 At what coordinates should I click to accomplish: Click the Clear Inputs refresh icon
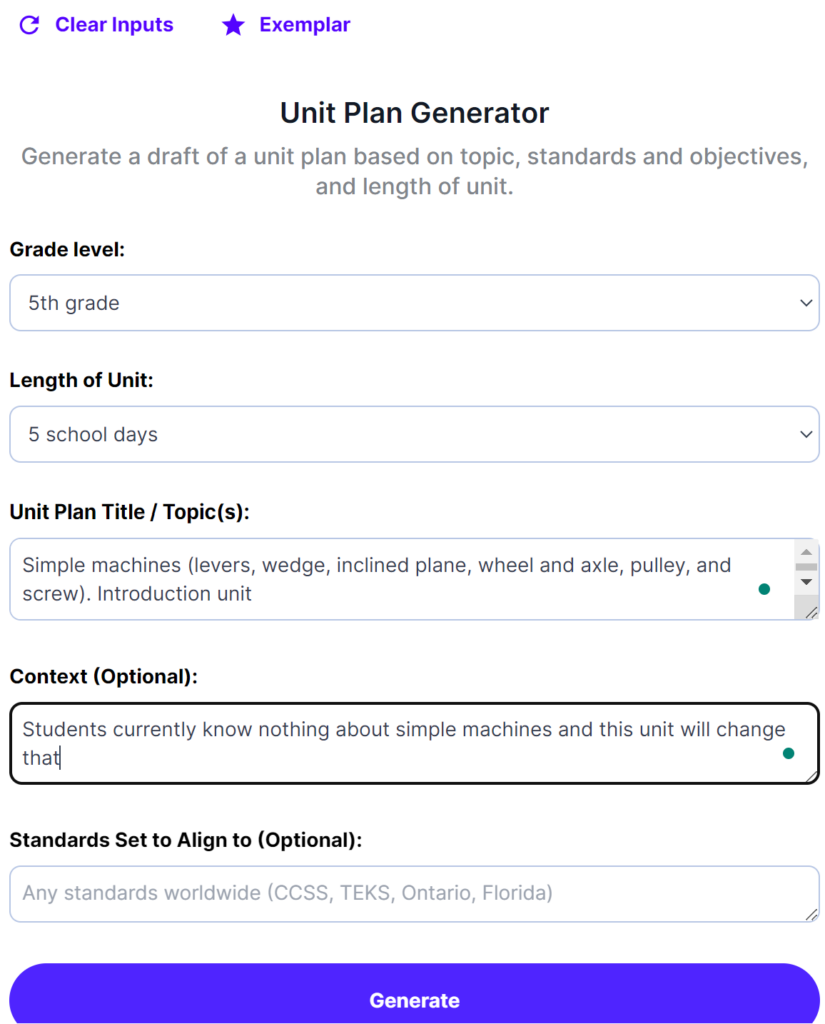30,25
